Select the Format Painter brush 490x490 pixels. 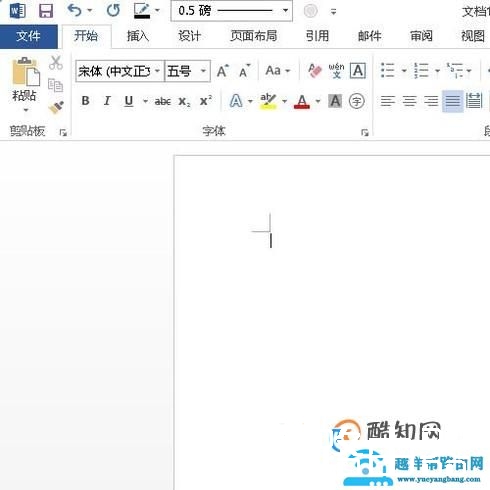(56, 108)
